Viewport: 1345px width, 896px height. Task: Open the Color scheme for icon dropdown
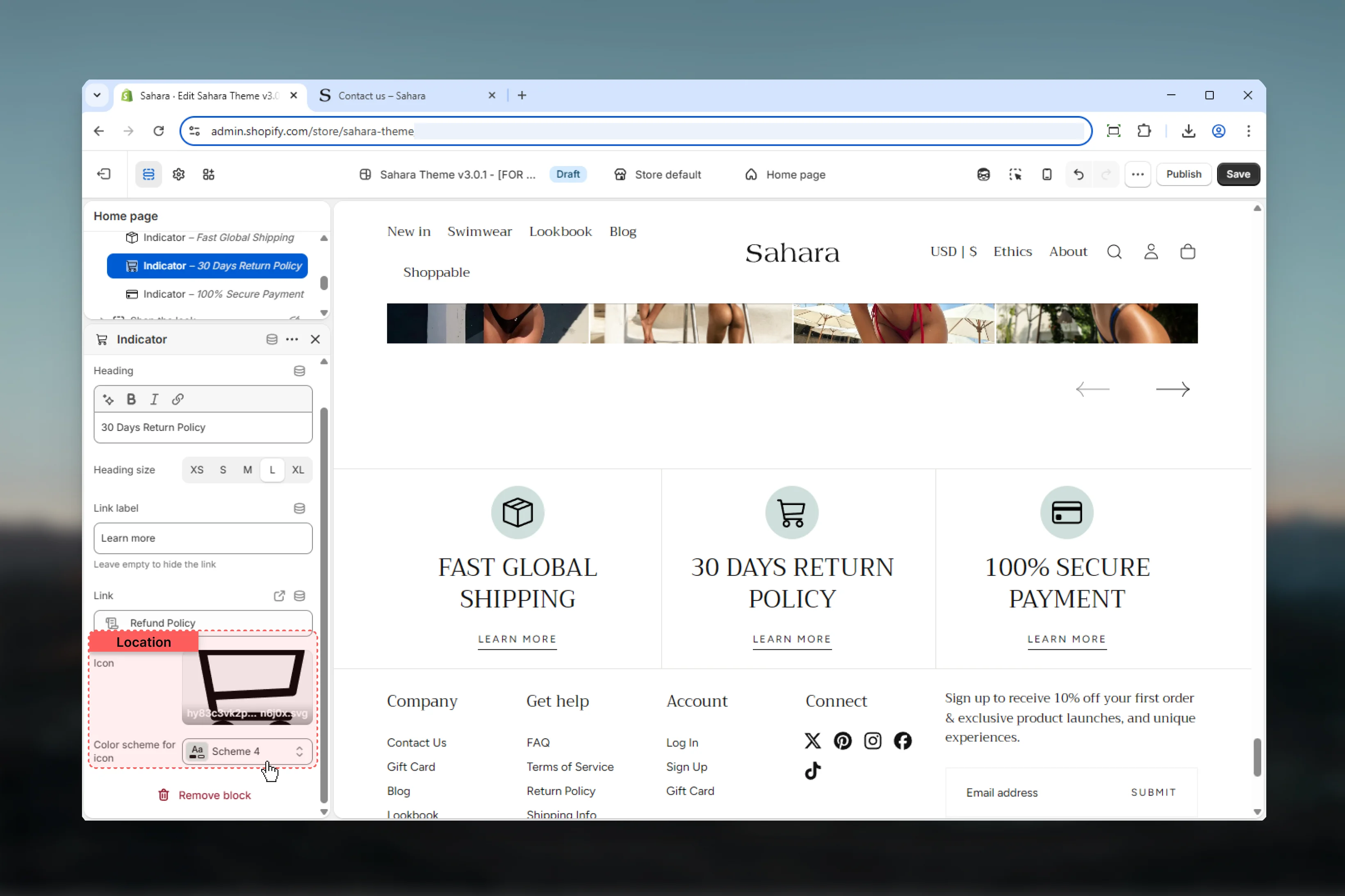click(x=247, y=751)
